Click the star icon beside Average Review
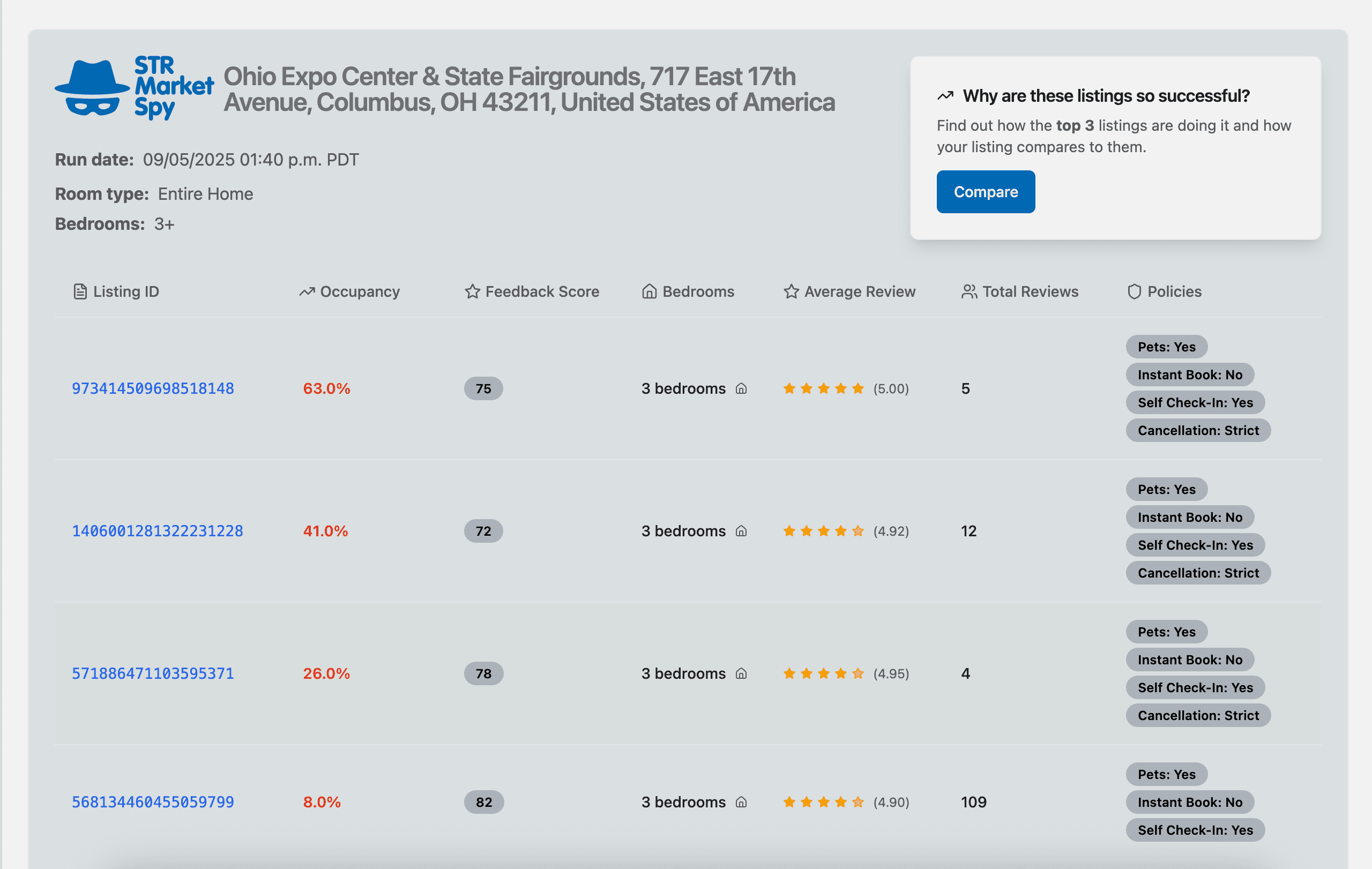This screenshot has width=1372, height=869. click(x=791, y=291)
